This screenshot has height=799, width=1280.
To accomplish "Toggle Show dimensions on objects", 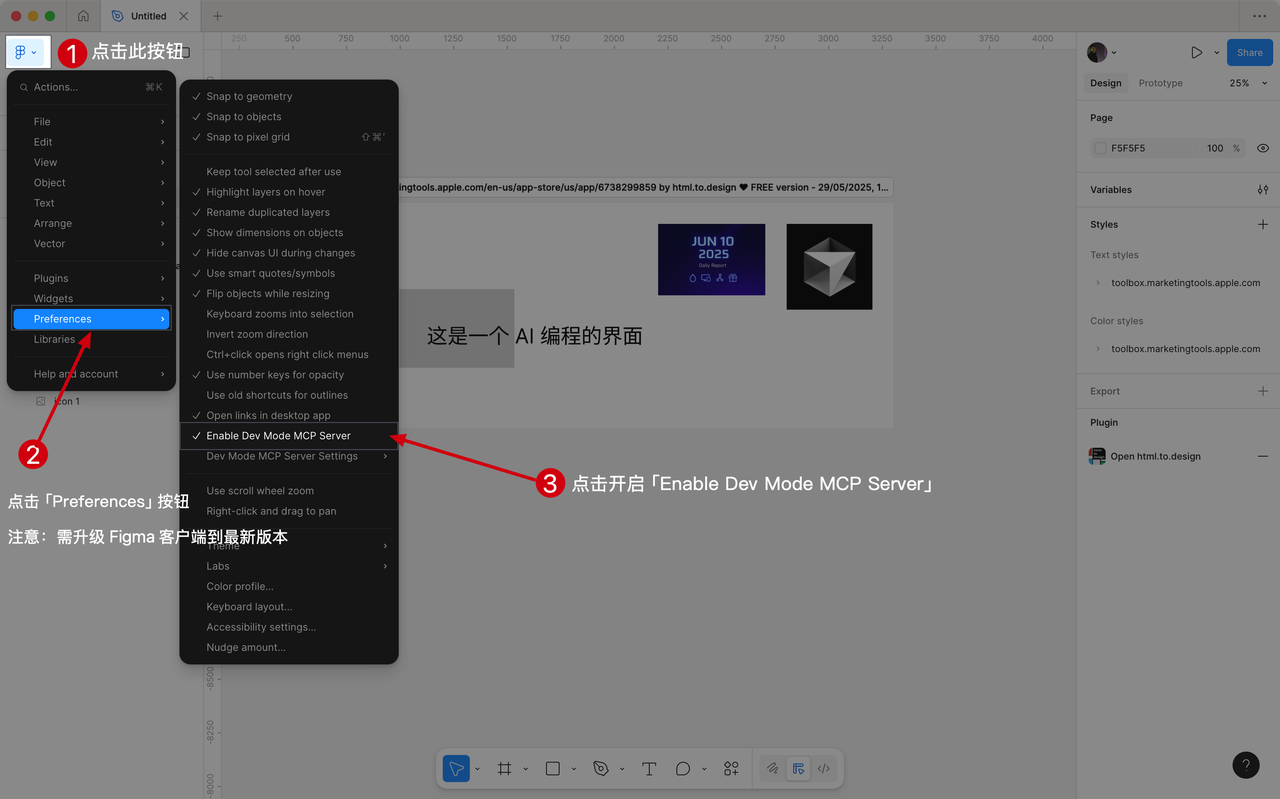I will pos(289,233).
